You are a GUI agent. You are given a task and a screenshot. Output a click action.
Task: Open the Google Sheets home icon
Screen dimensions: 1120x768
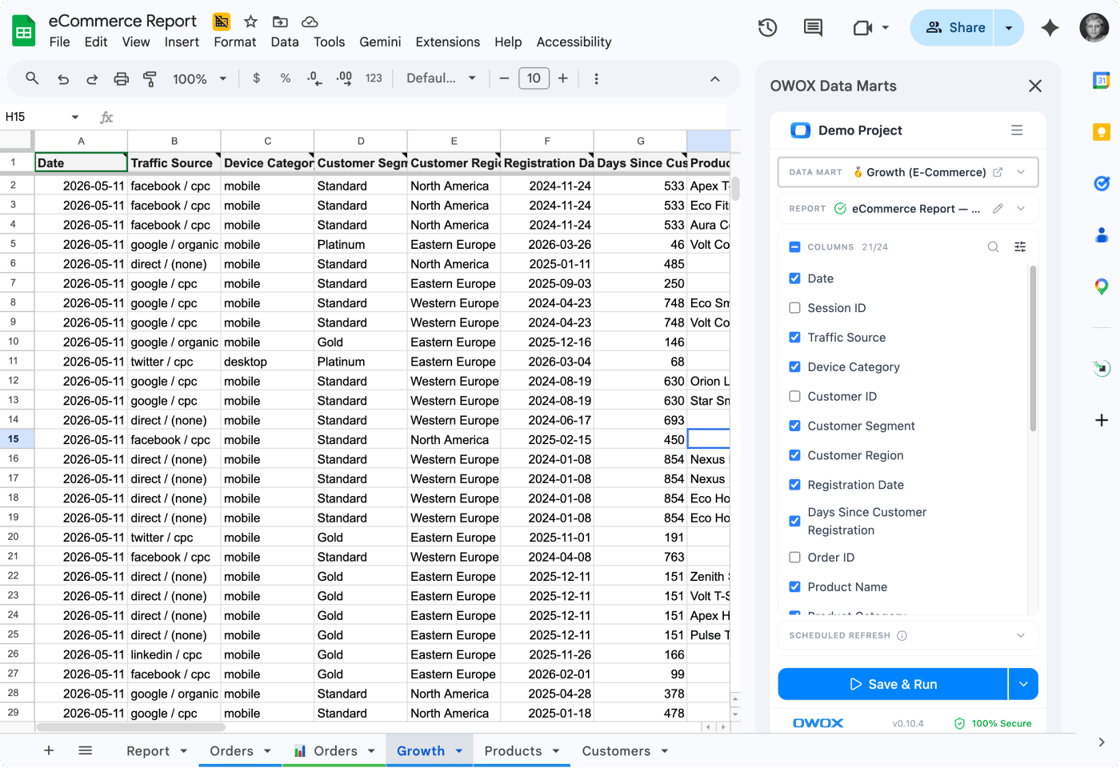click(24, 31)
